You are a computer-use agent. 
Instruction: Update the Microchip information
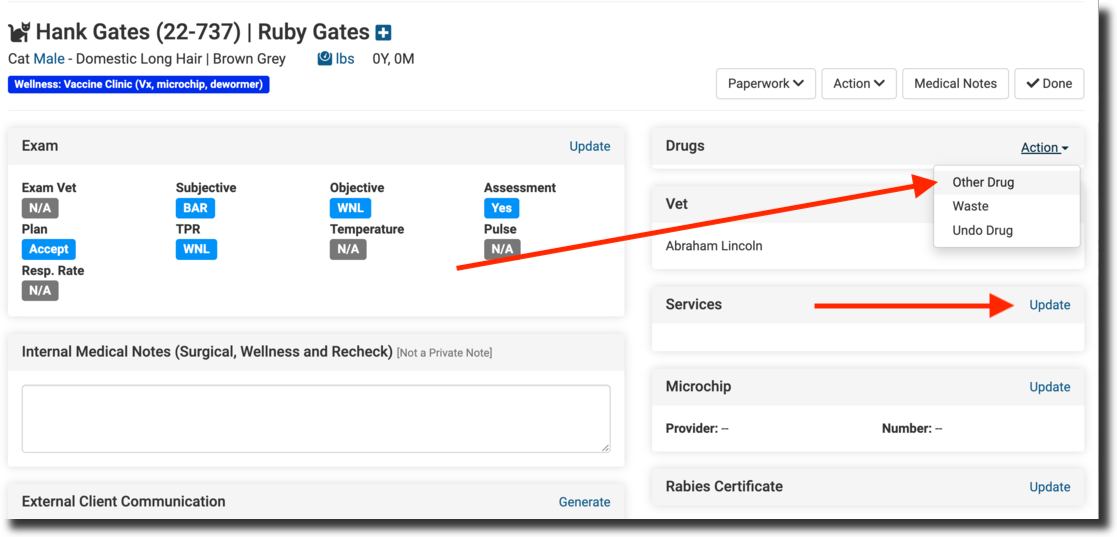[1049, 387]
